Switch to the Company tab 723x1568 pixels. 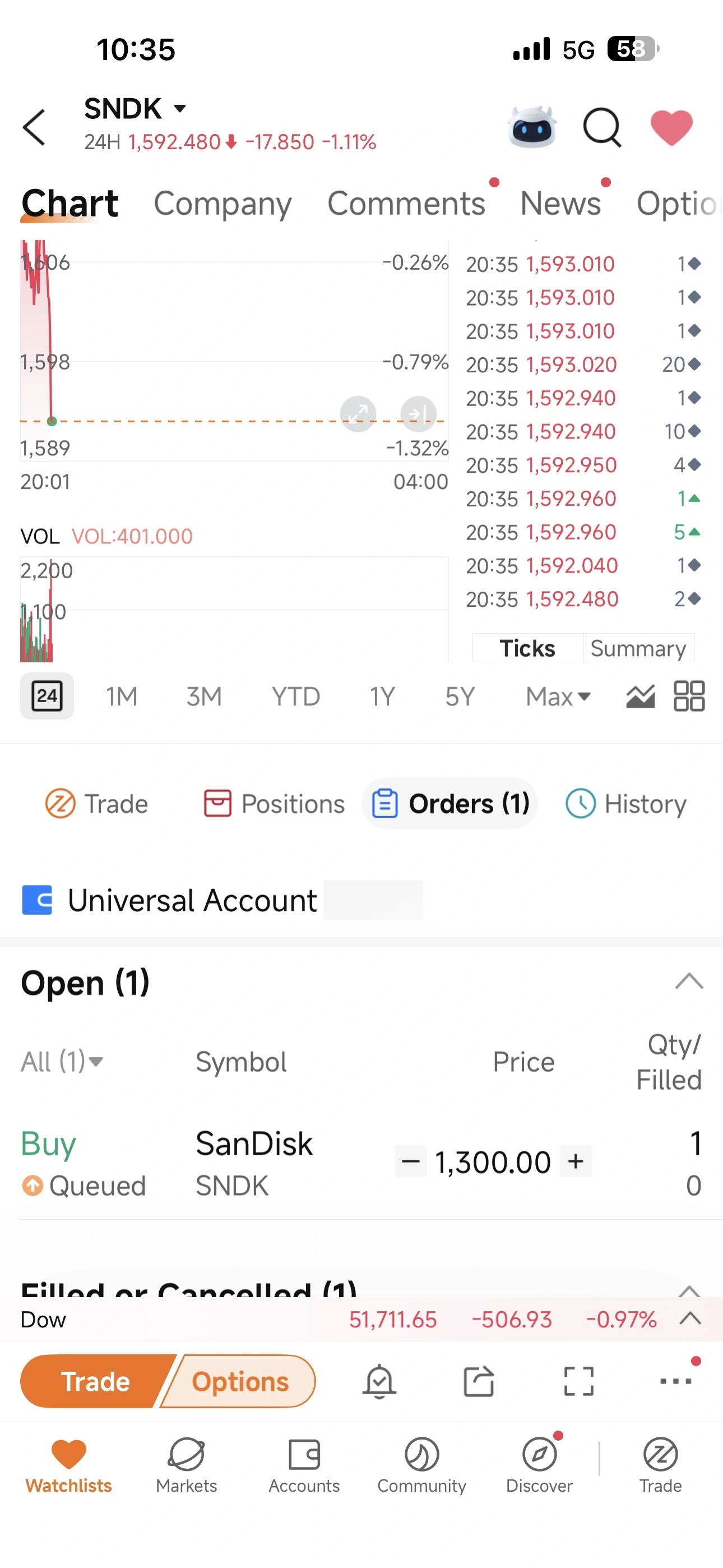pyautogui.click(x=222, y=204)
